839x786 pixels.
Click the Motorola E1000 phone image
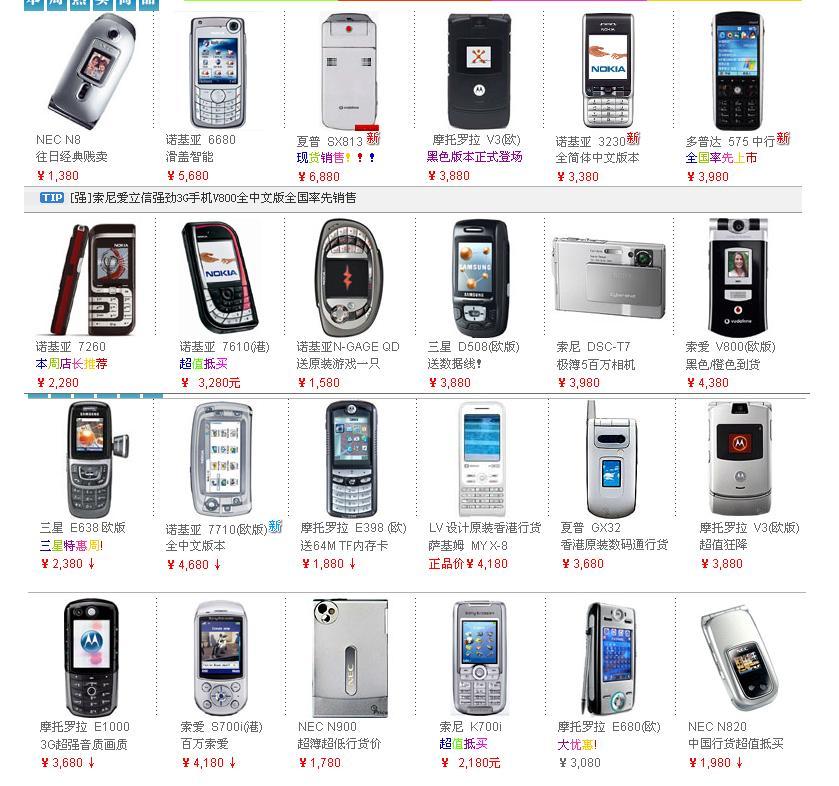click(x=91, y=658)
